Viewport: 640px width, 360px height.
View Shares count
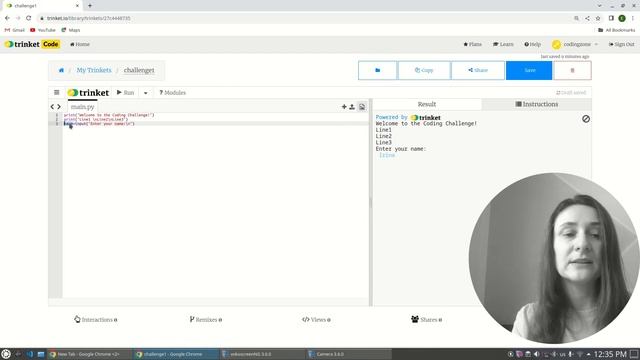pyautogui.click(x=427, y=320)
